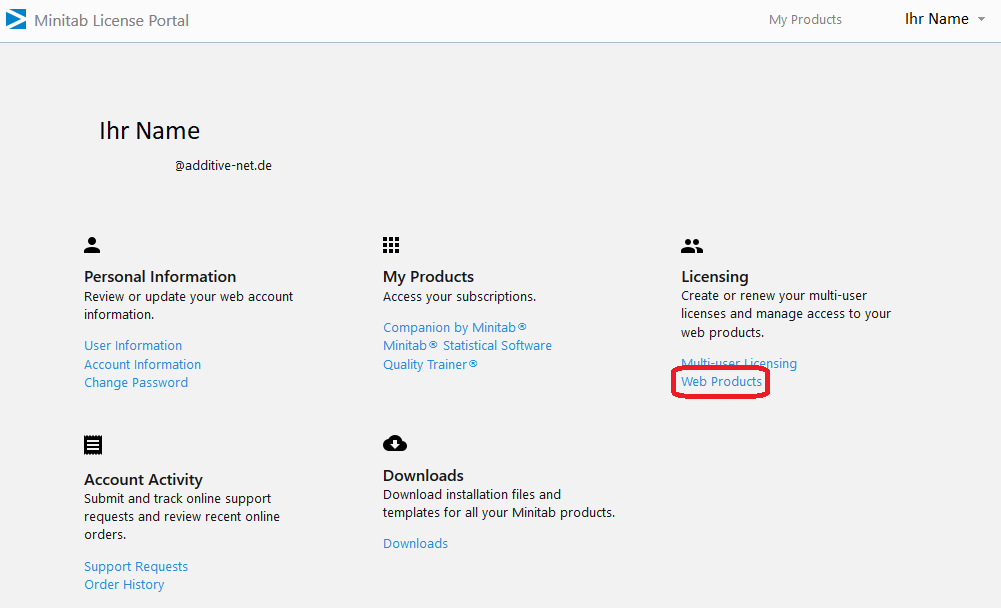Click 'Access your subscriptions.' text

pos(460,297)
